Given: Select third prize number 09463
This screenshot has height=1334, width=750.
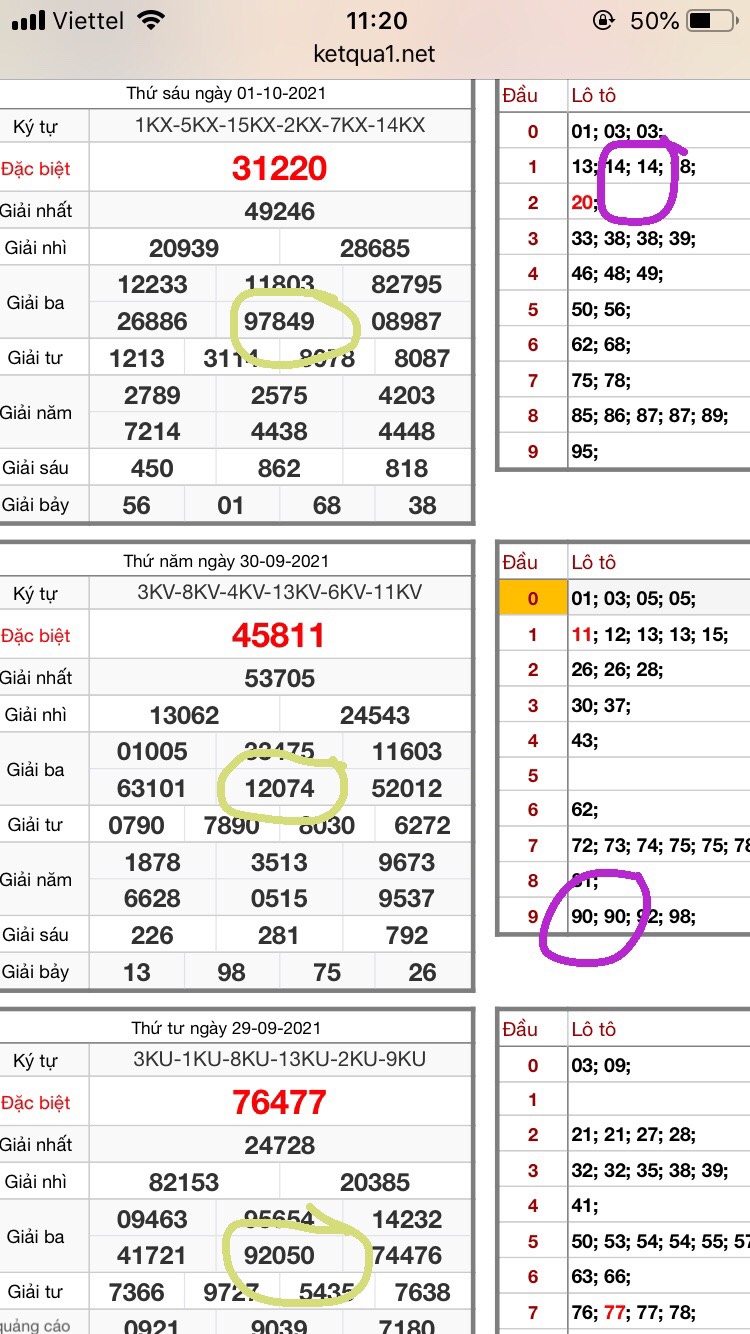Looking at the screenshot, I should click(152, 1218).
